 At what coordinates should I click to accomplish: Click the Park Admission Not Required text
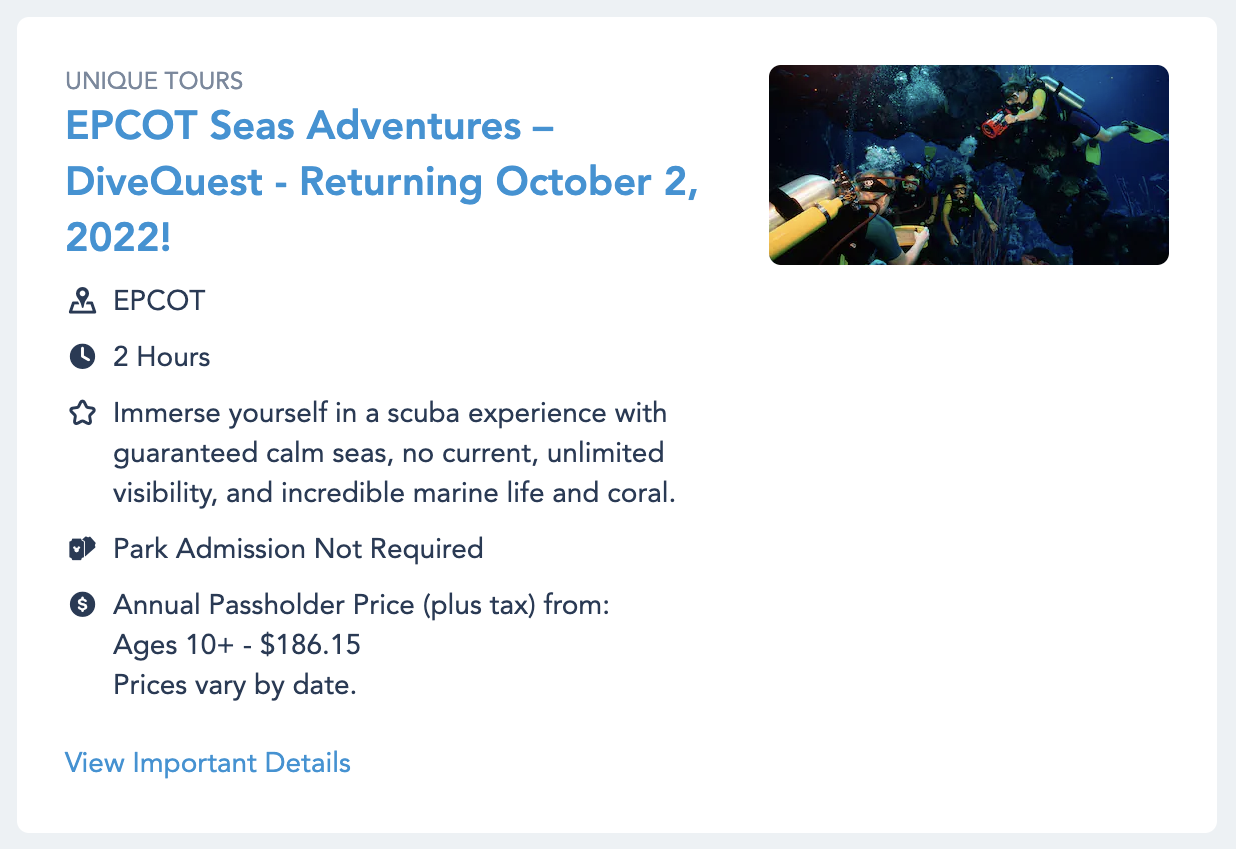(298, 549)
